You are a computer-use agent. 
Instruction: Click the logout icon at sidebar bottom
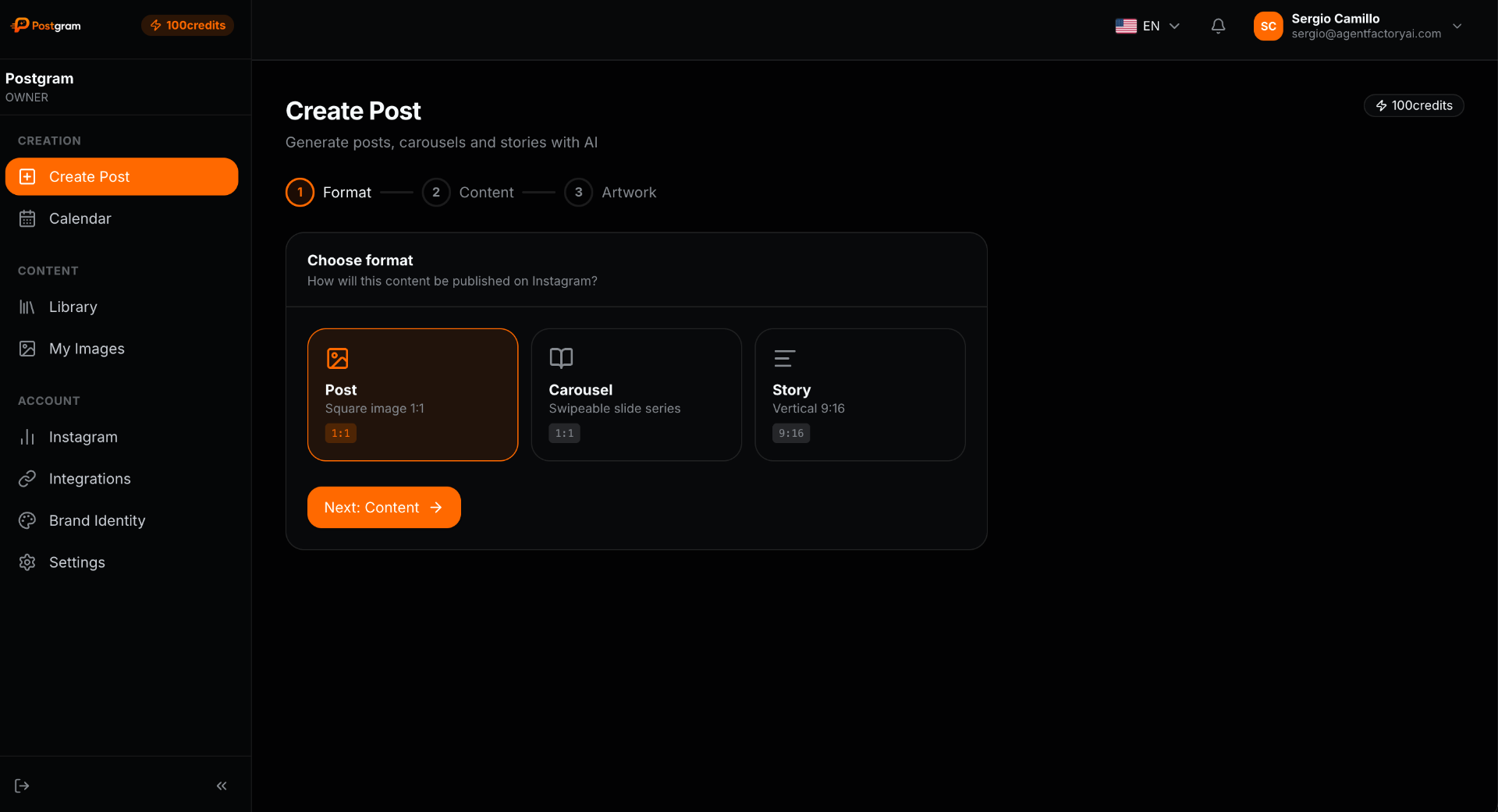22,785
